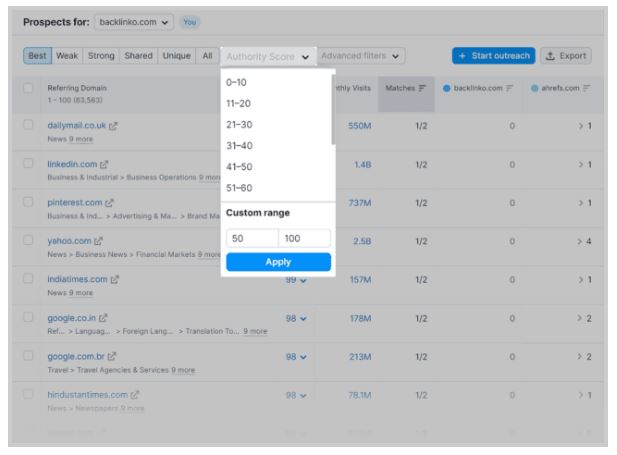The height and width of the screenshot is (455, 617).
Task: Sort by Matches column icon
Action: coord(422,88)
